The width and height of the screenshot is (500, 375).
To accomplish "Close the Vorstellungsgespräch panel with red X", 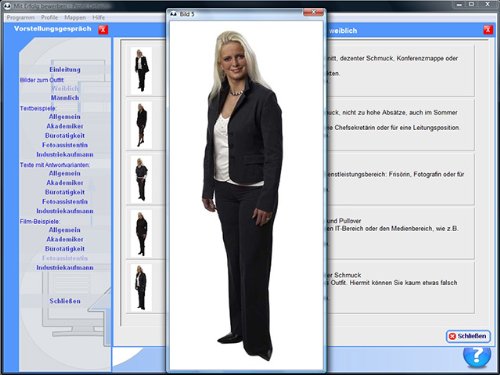I will coord(103,29).
